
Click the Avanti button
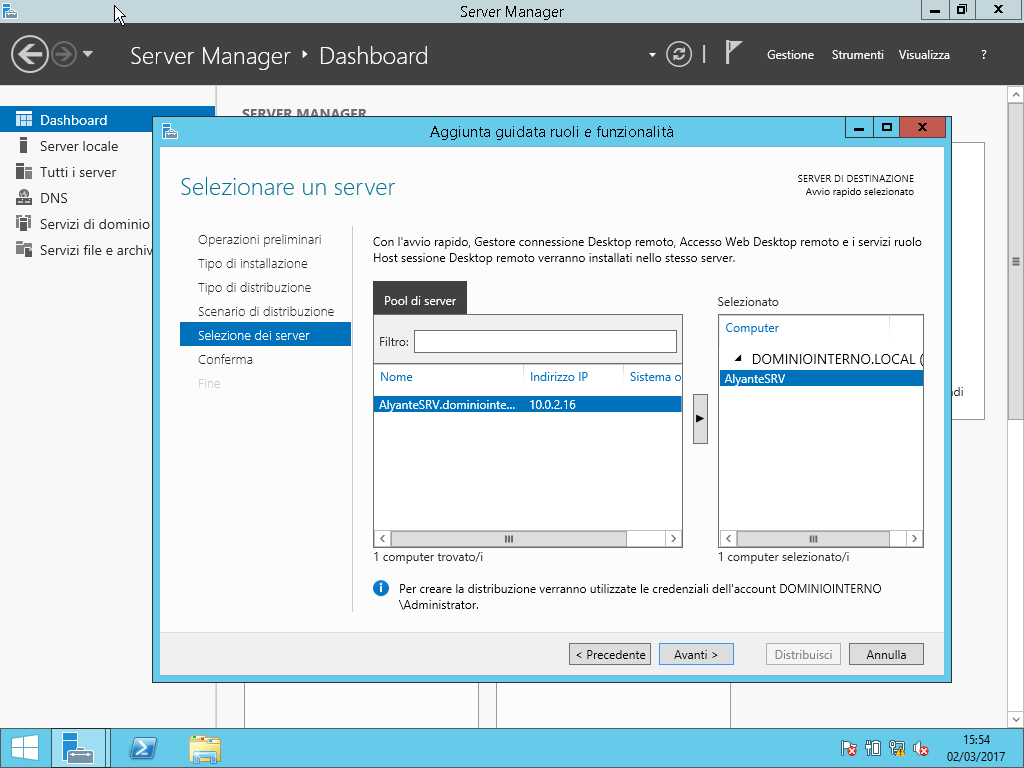[696, 655]
